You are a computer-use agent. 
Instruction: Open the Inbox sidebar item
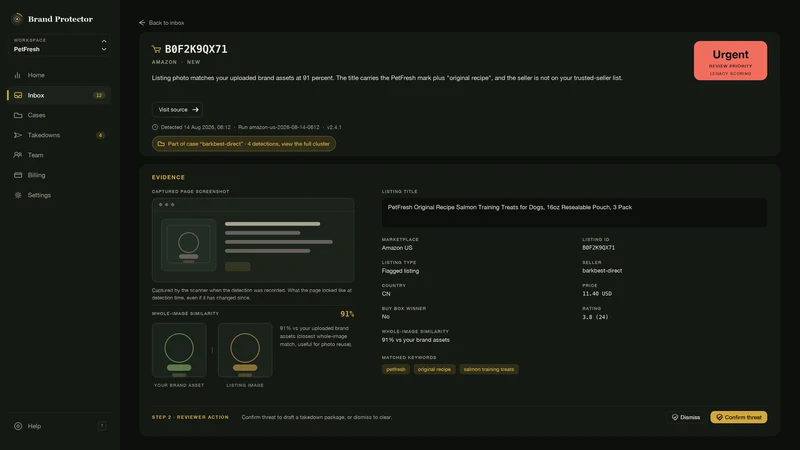(60, 95)
